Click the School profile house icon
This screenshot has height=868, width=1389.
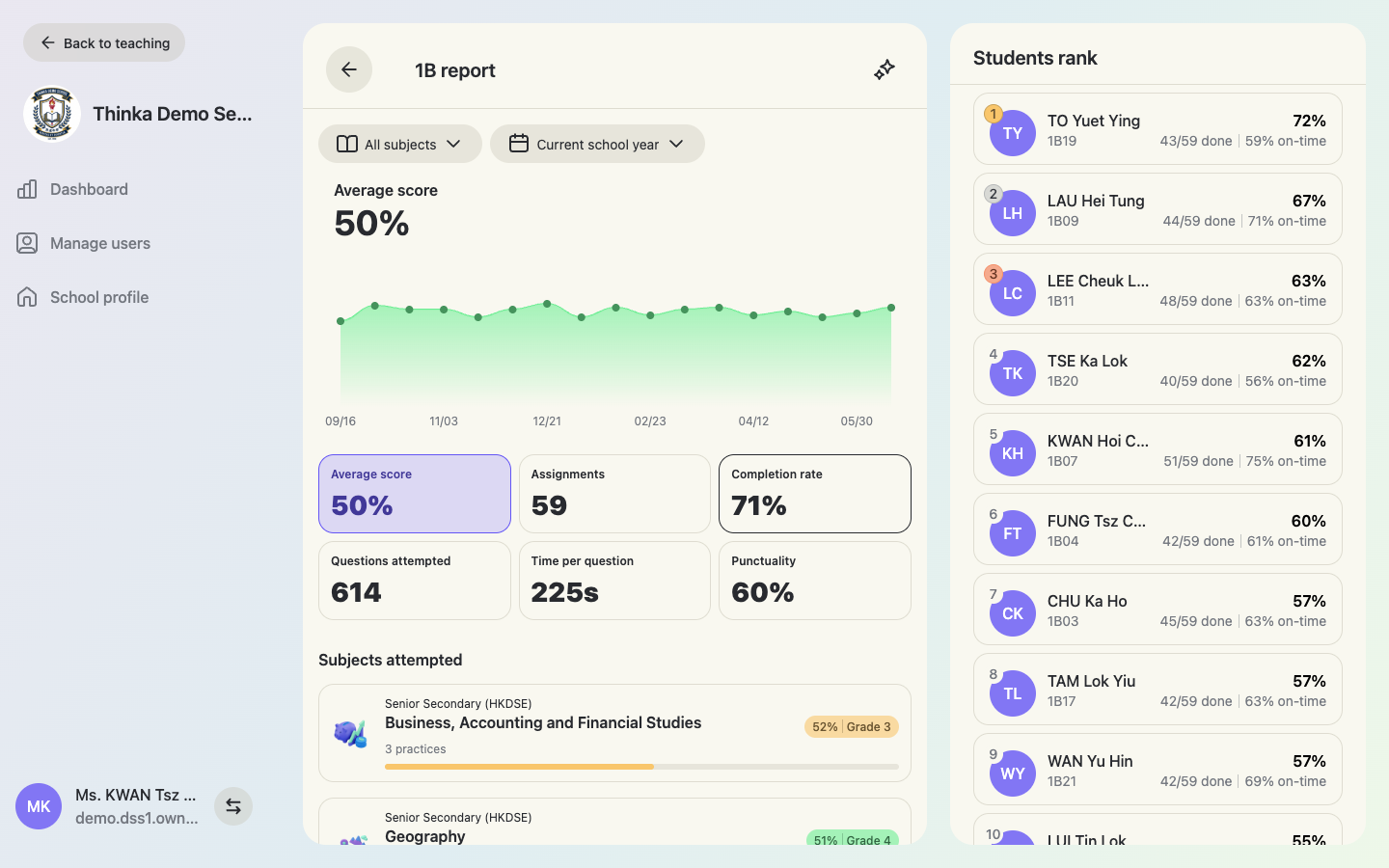(27, 297)
